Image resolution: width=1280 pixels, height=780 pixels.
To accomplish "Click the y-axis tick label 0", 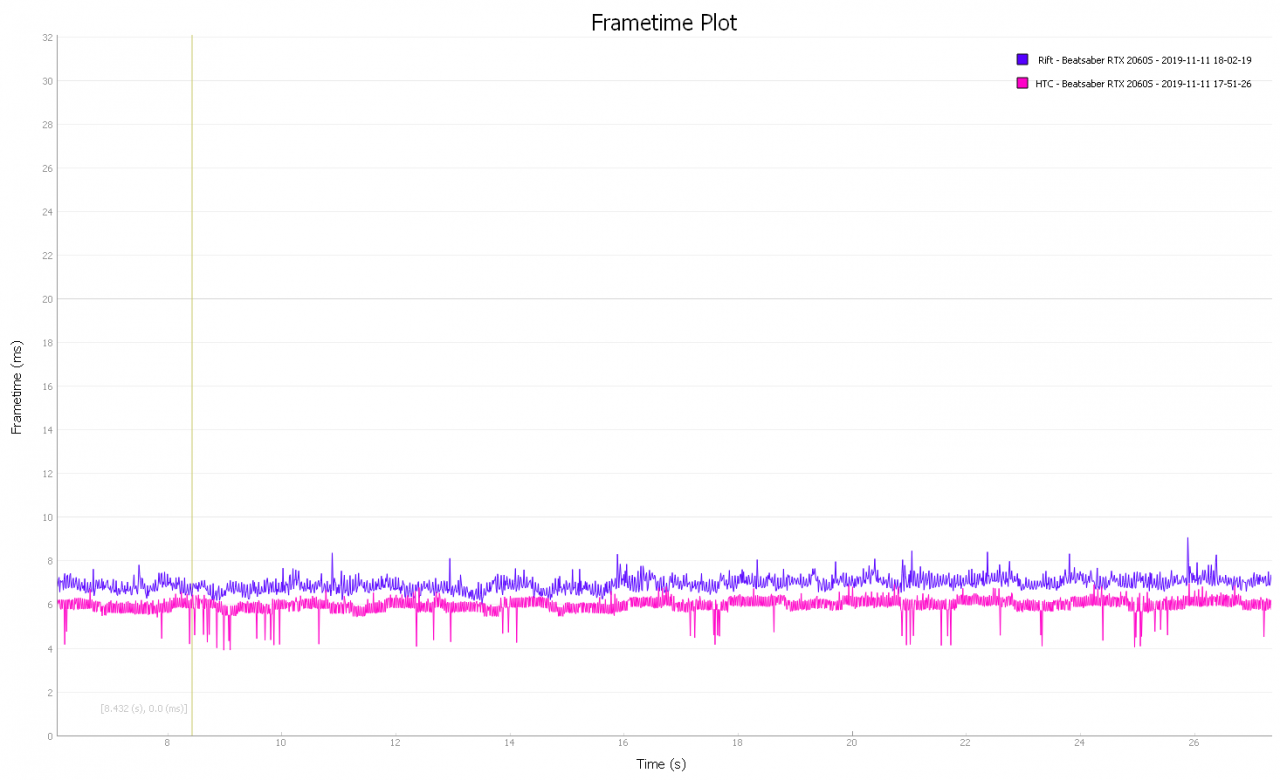I will point(50,736).
